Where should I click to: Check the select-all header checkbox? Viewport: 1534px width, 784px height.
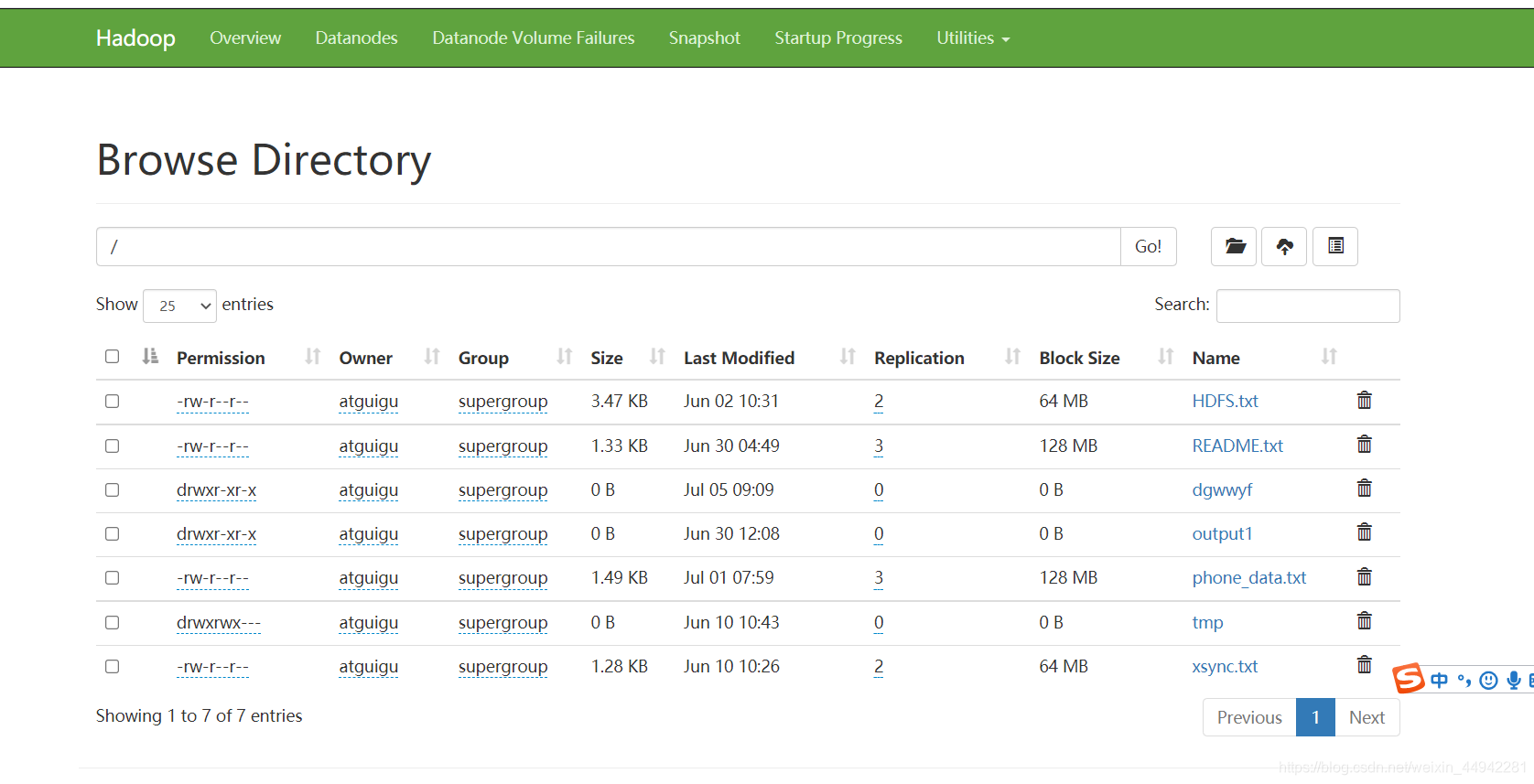click(112, 357)
